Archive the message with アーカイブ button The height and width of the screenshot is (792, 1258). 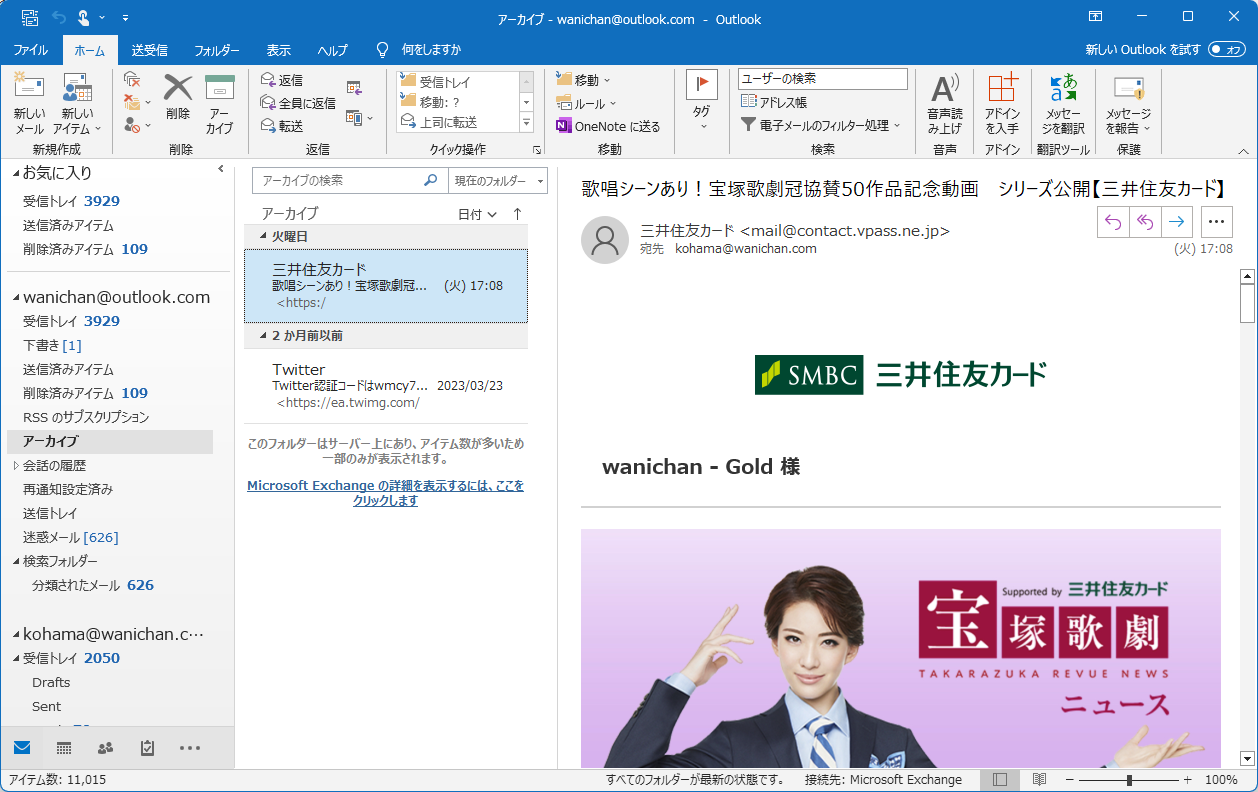point(219,104)
